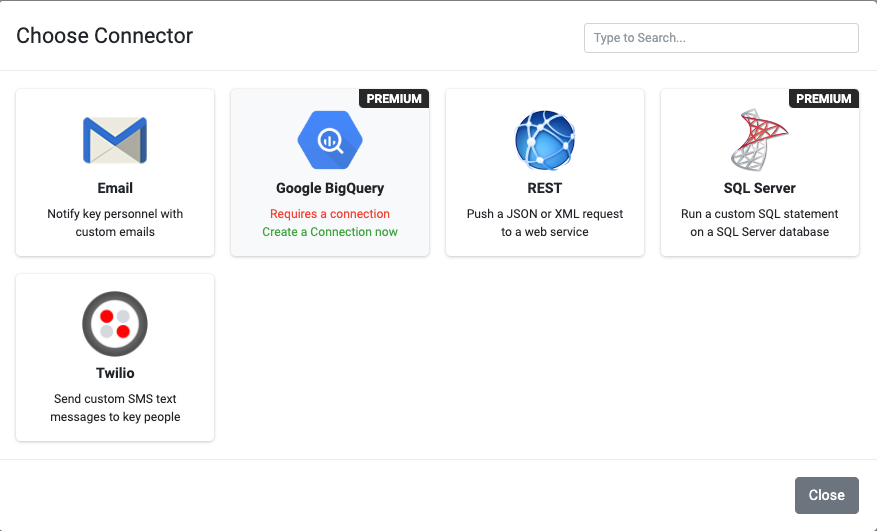Select the Twilio connector title
The height and width of the screenshot is (531, 877).
point(115,373)
